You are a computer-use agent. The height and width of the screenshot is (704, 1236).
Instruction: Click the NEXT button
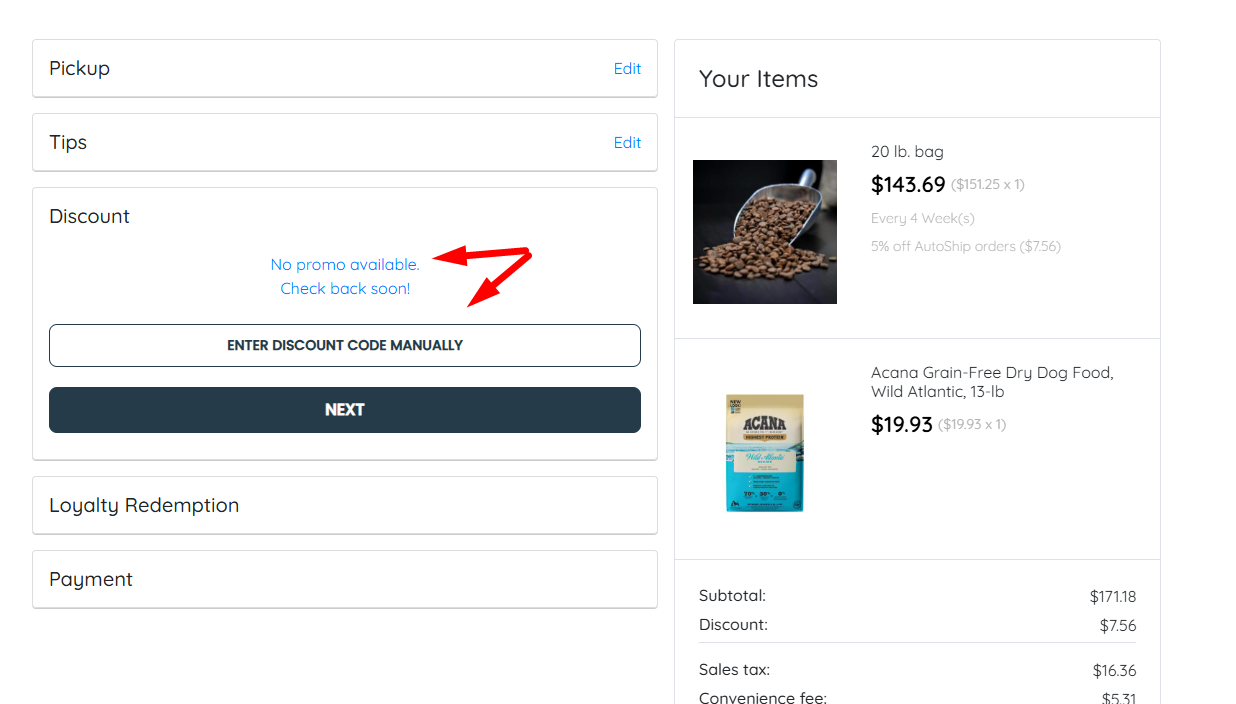[x=345, y=410]
